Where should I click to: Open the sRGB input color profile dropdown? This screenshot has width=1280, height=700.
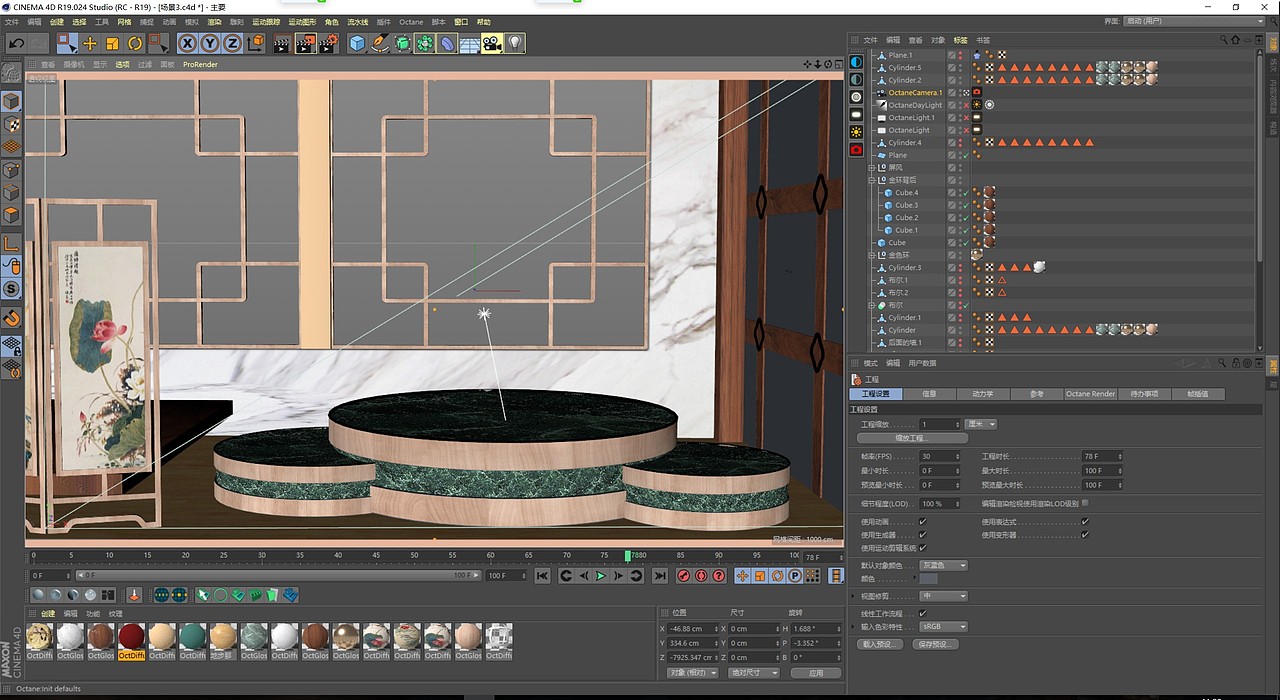tap(944, 627)
